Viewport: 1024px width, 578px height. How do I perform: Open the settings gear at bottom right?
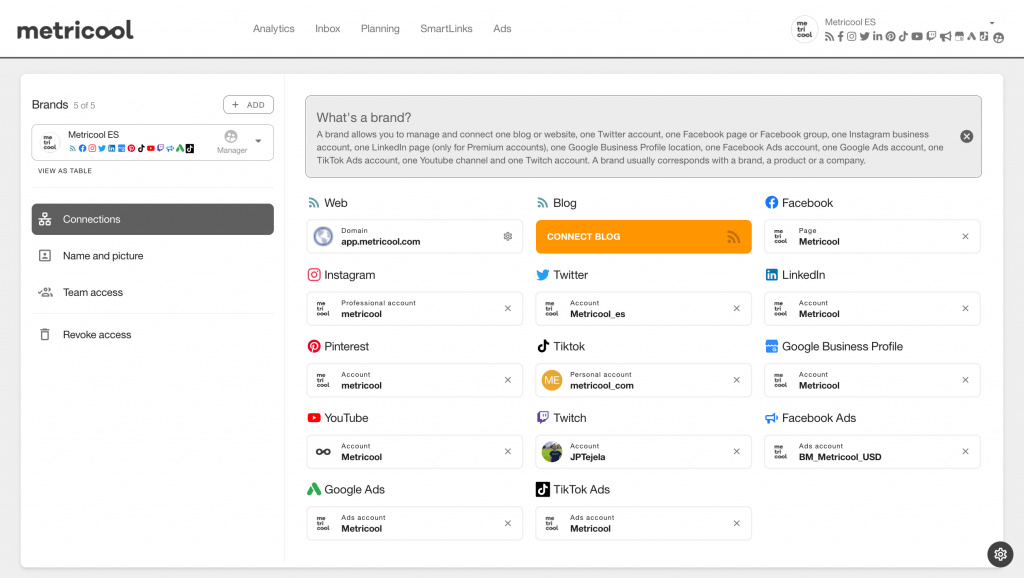click(x=1000, y=554)
